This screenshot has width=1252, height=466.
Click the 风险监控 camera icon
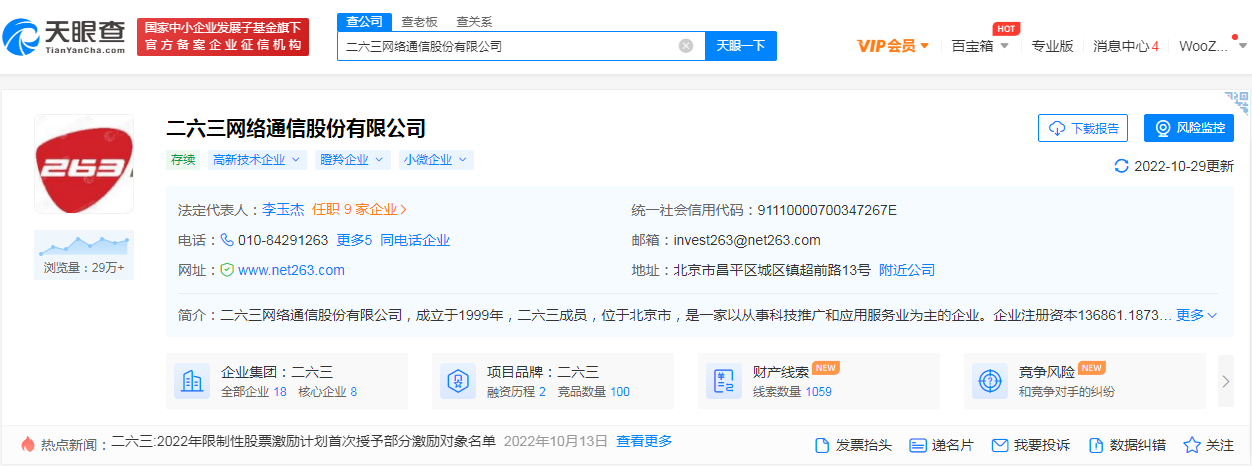[1163, 128]
